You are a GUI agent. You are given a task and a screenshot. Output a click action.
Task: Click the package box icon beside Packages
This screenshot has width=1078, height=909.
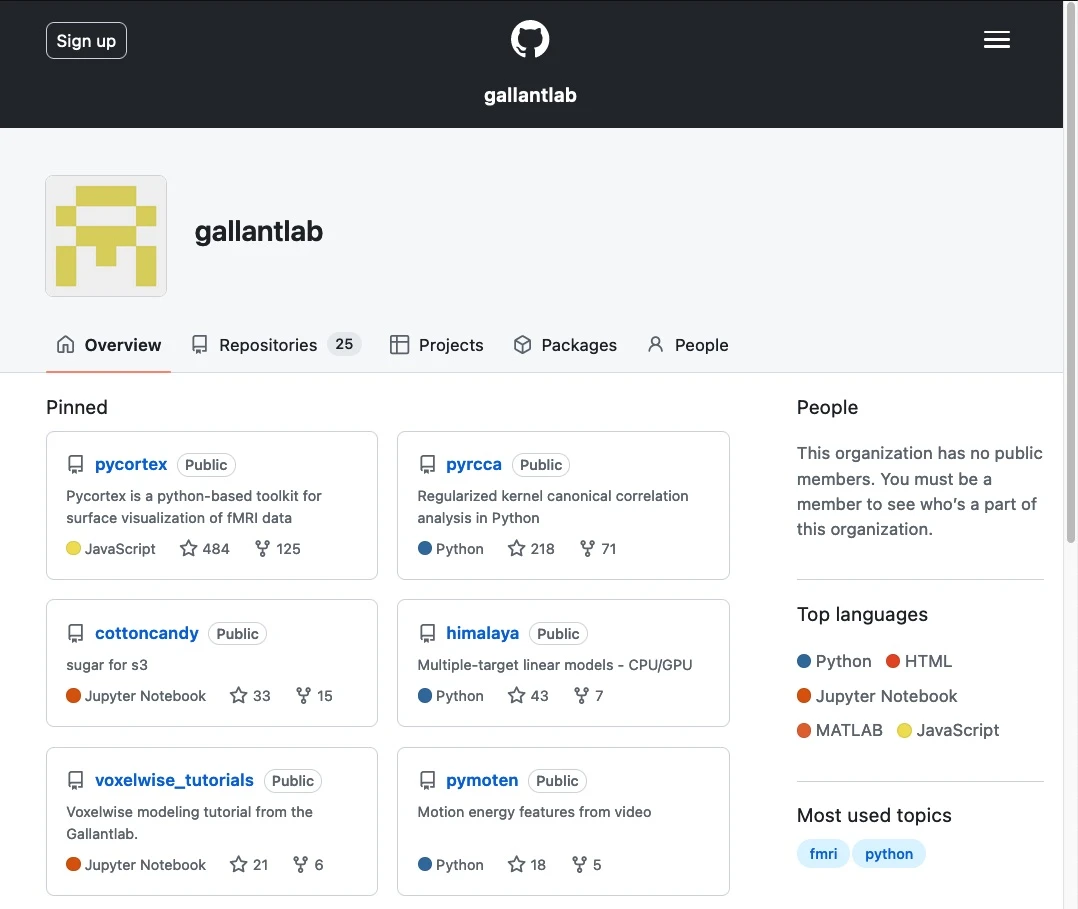[x=522, y=345]
